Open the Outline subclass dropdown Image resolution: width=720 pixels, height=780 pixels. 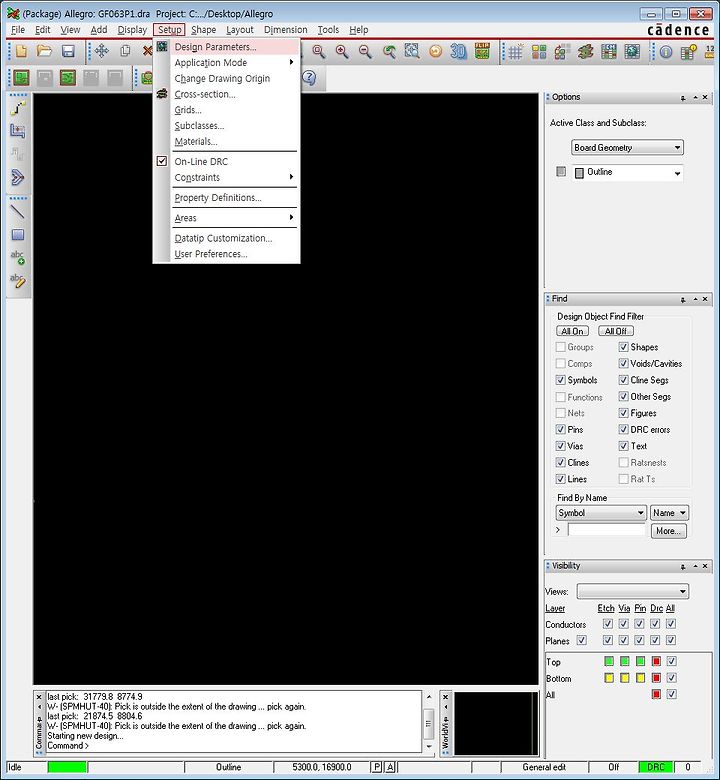click(627, 173)
